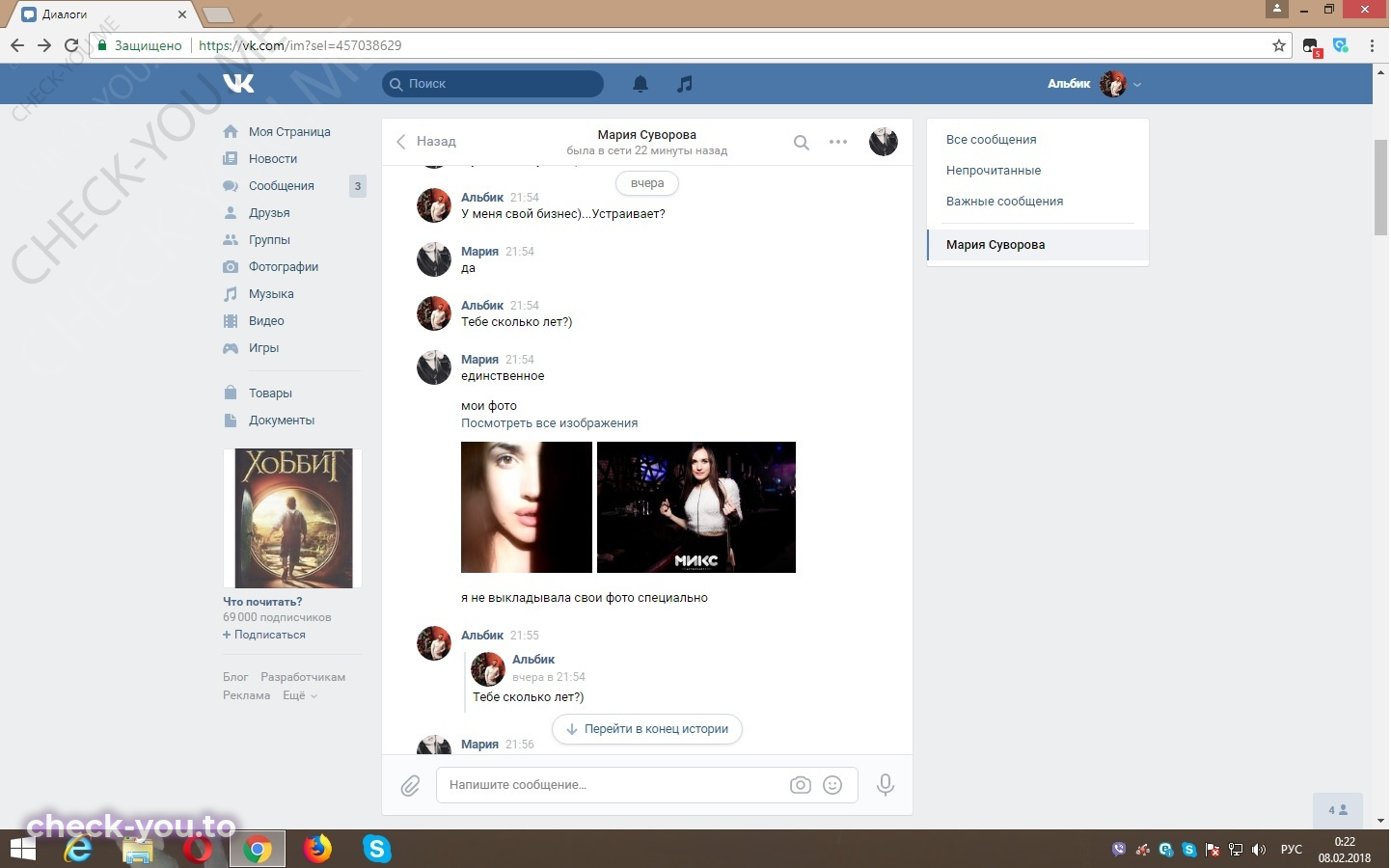Open the close-up face photo attachment

point(527,507)
